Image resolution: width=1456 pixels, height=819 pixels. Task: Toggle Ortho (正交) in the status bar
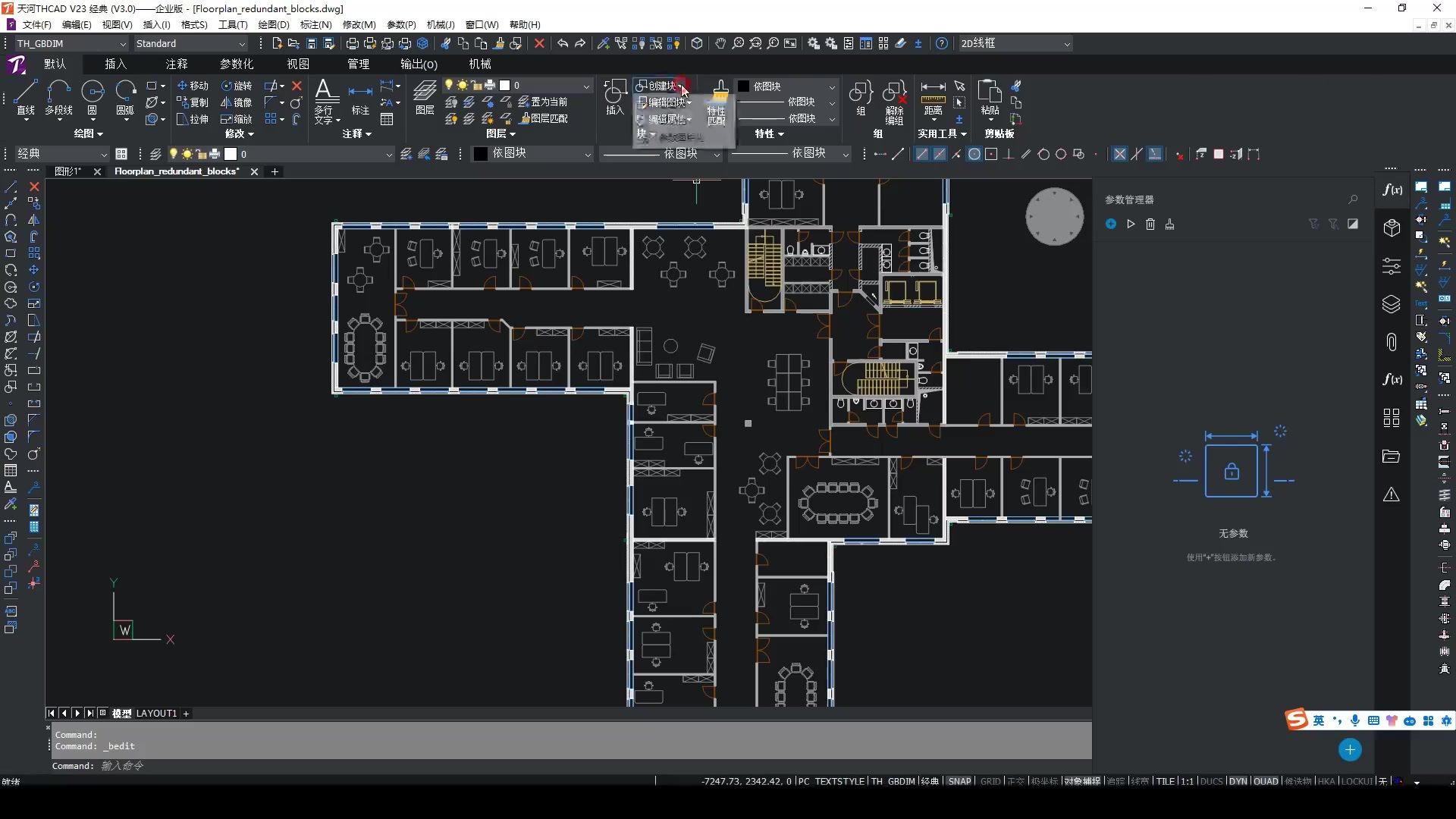tap(1015, 781)
